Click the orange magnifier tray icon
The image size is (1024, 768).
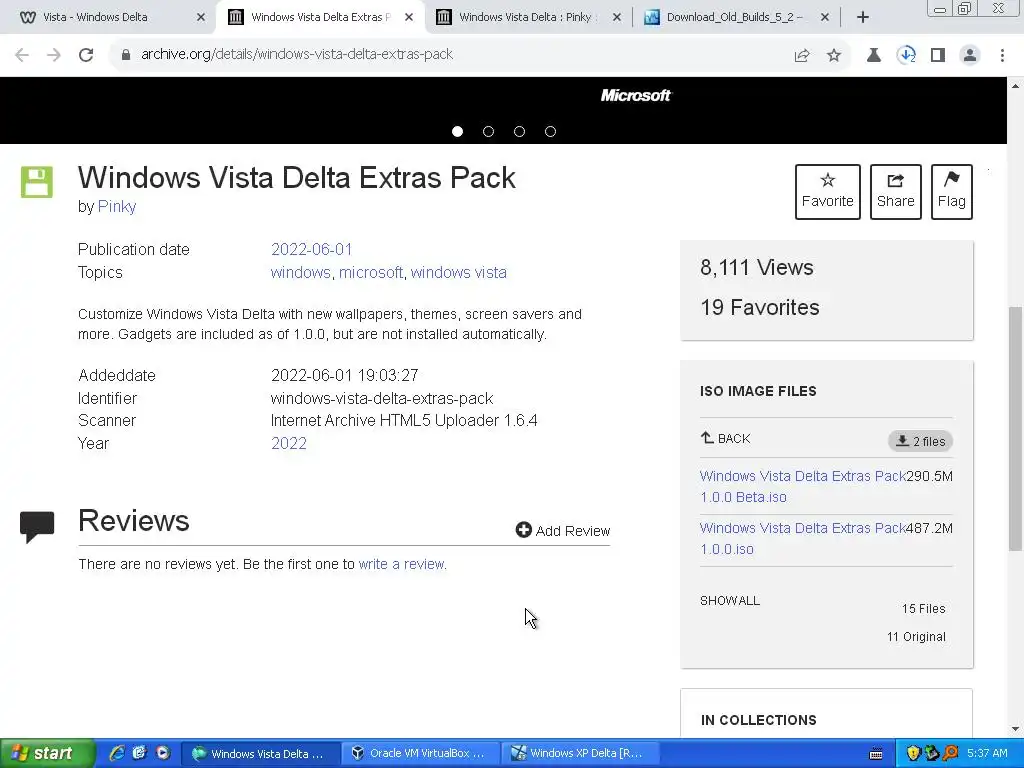tap(950, 754)
